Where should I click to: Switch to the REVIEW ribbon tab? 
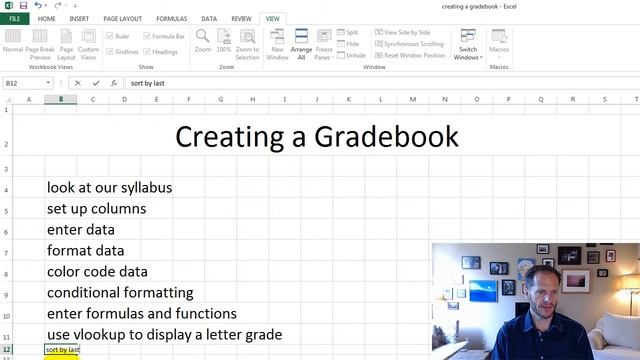point(241,19)
